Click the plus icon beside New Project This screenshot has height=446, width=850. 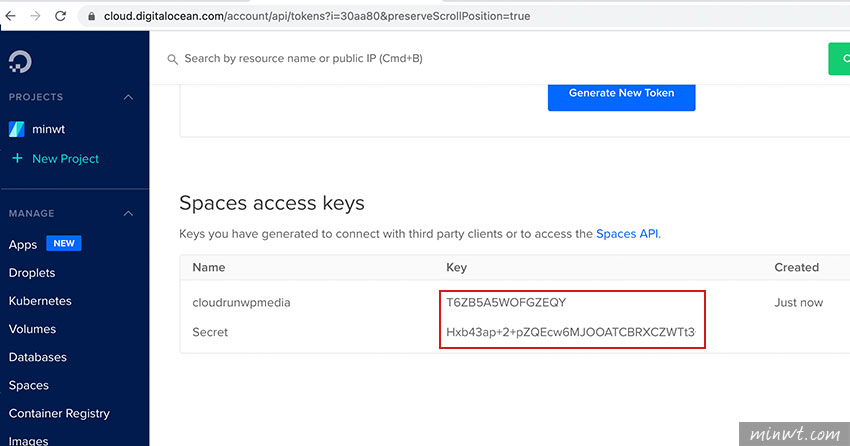[x=17, y=158]
